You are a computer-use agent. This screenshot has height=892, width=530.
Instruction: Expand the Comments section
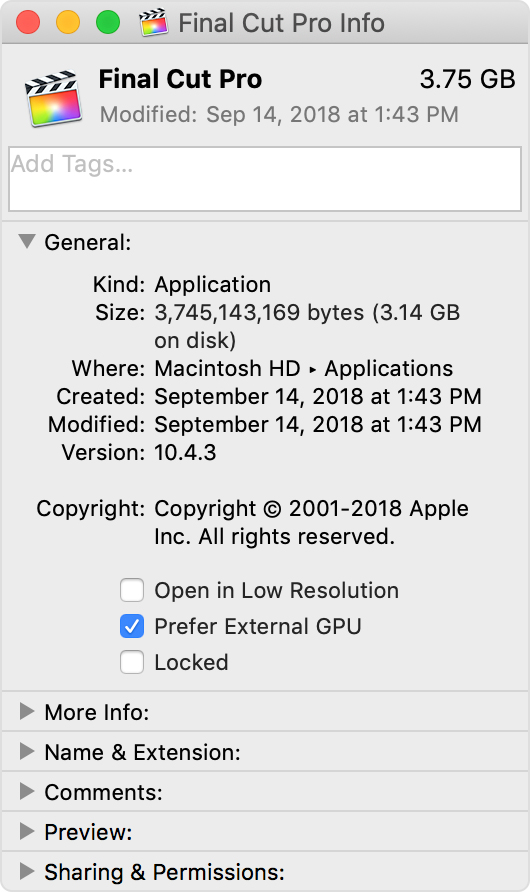pos(27,791)
